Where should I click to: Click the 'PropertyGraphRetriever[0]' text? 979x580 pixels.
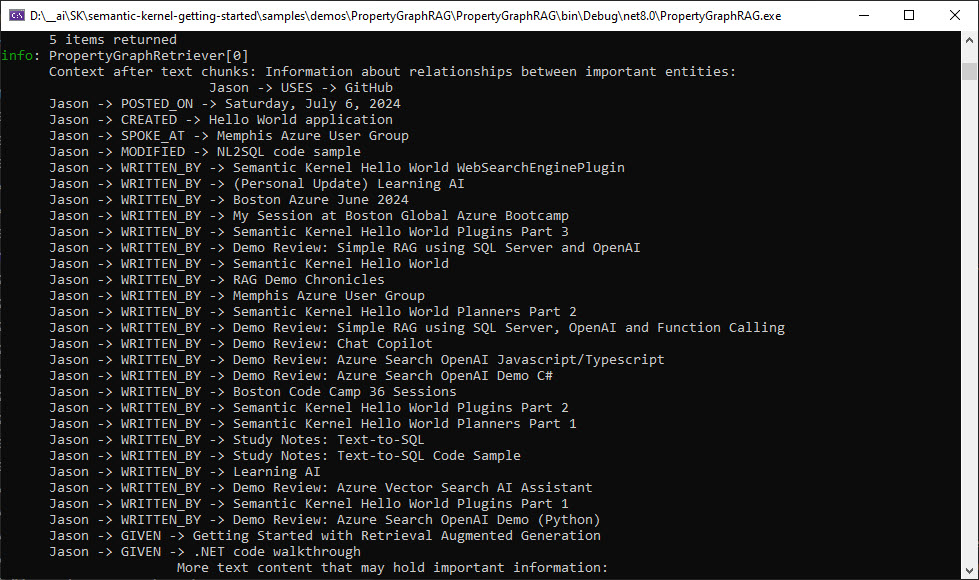coord(149,56)
